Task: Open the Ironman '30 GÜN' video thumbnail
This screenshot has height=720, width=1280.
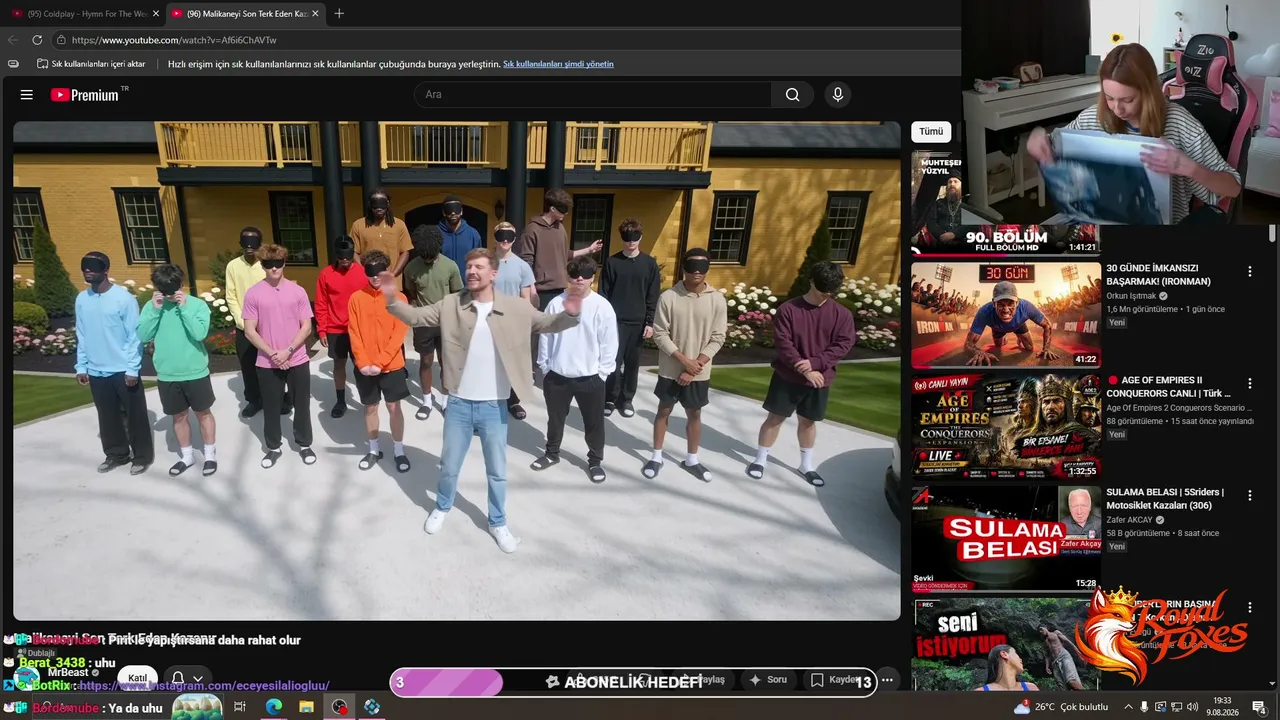Action: click(1005, 315)
